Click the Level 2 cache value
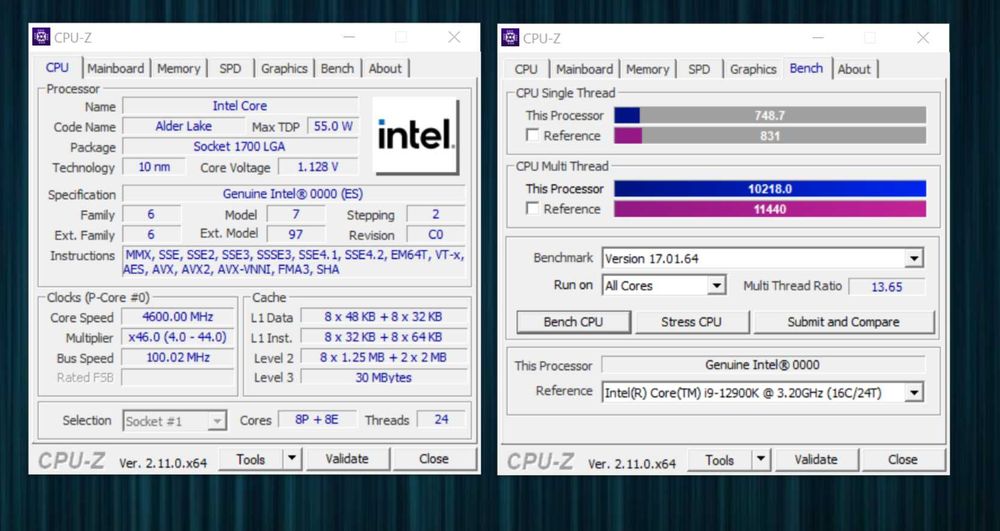1000x531 pixels. pyautogui.click(x=383, y=358)
